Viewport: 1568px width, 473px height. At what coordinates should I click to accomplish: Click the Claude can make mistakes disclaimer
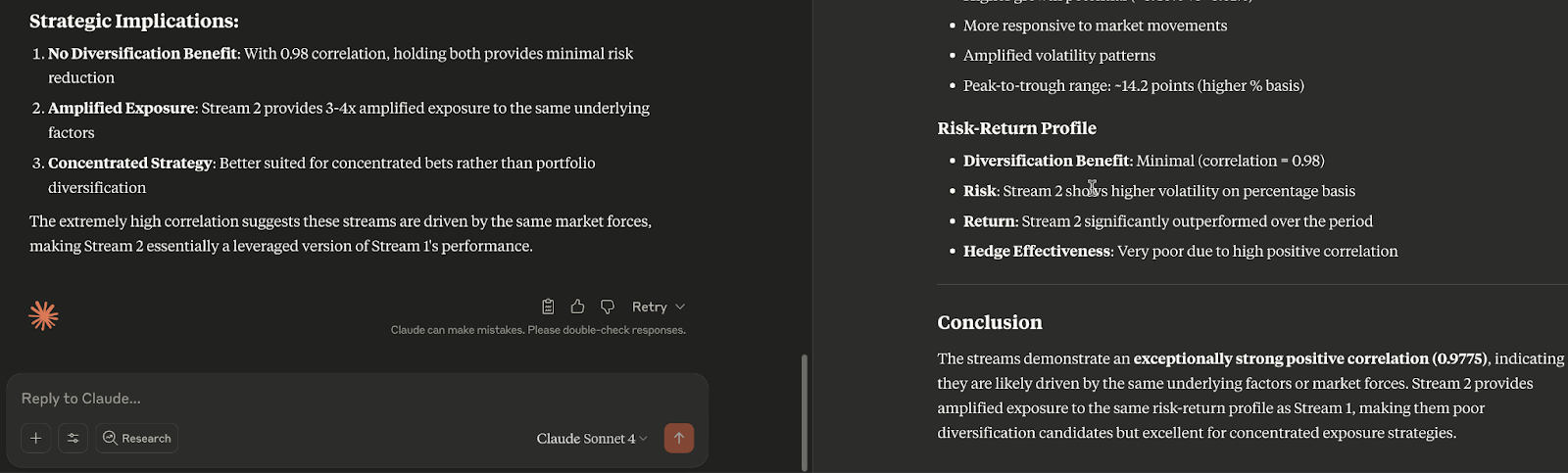pos(538,330)
